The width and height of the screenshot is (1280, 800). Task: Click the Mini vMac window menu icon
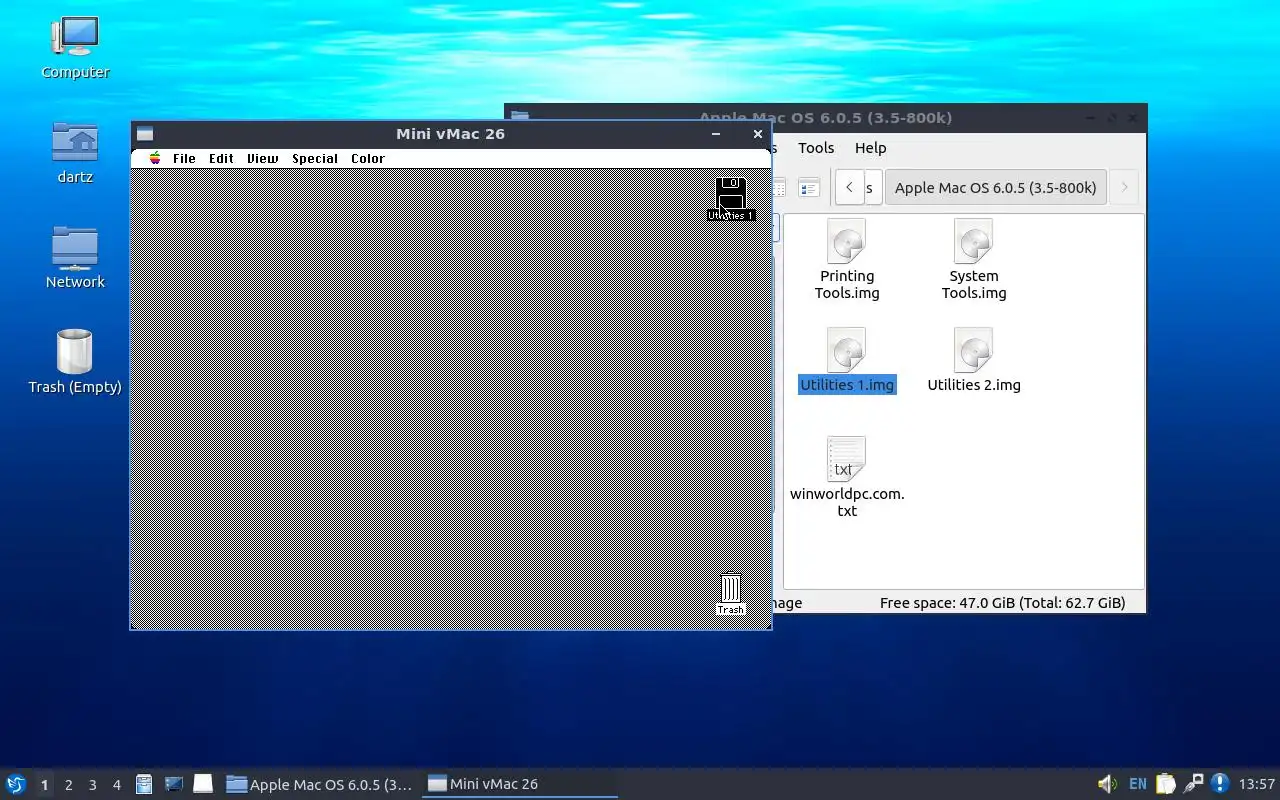(145, 134)
